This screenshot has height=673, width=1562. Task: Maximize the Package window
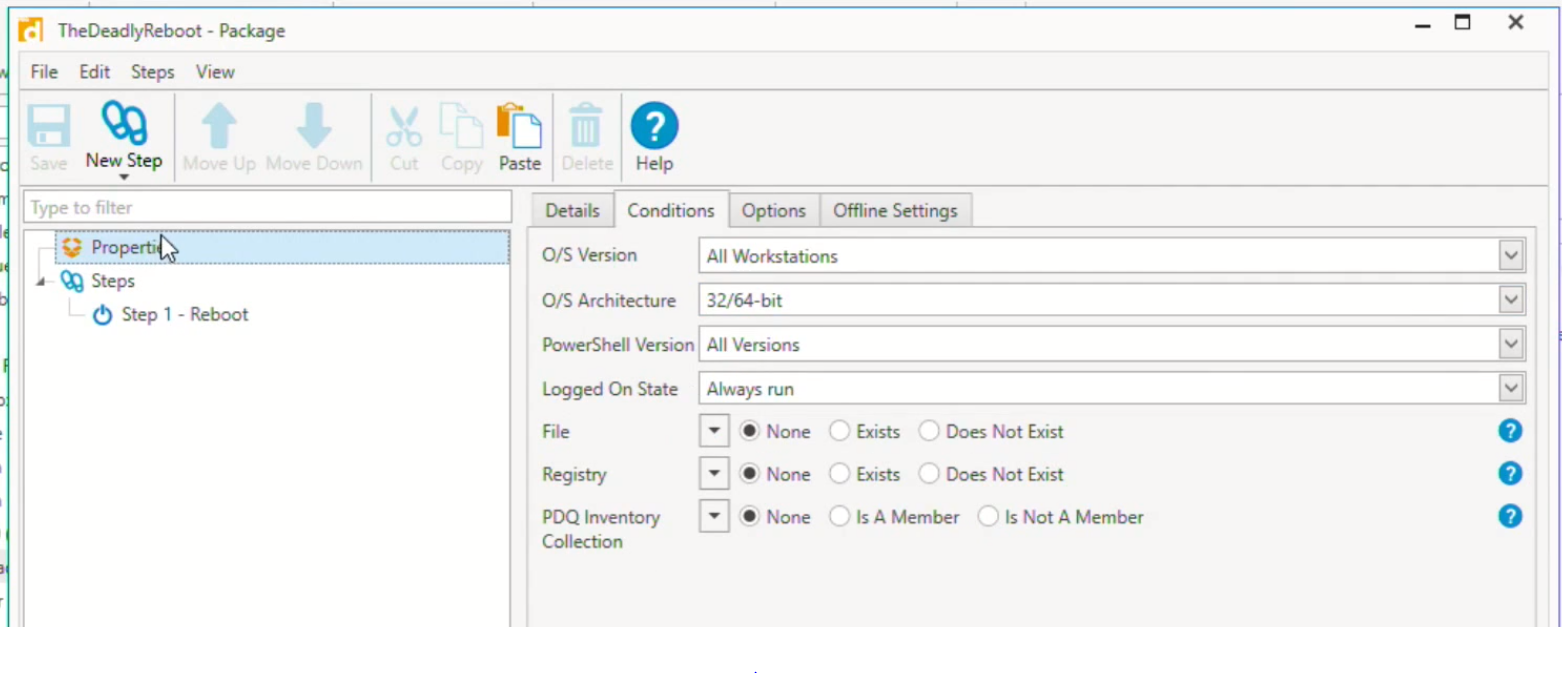pos(1463,23)
